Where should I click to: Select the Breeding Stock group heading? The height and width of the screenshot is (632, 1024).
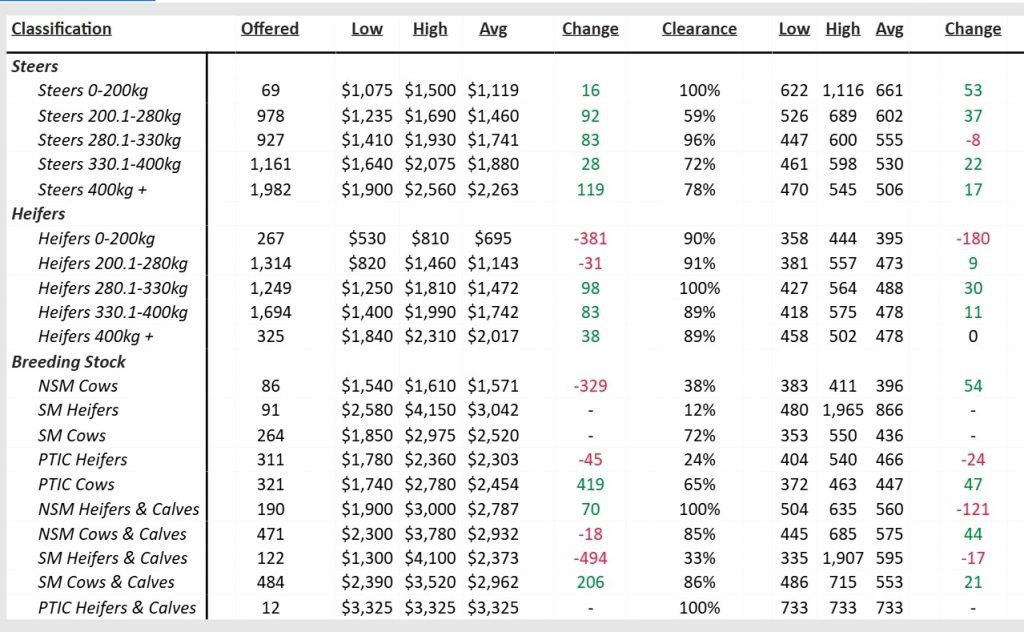pyautogui.click(x=68, y=362)
